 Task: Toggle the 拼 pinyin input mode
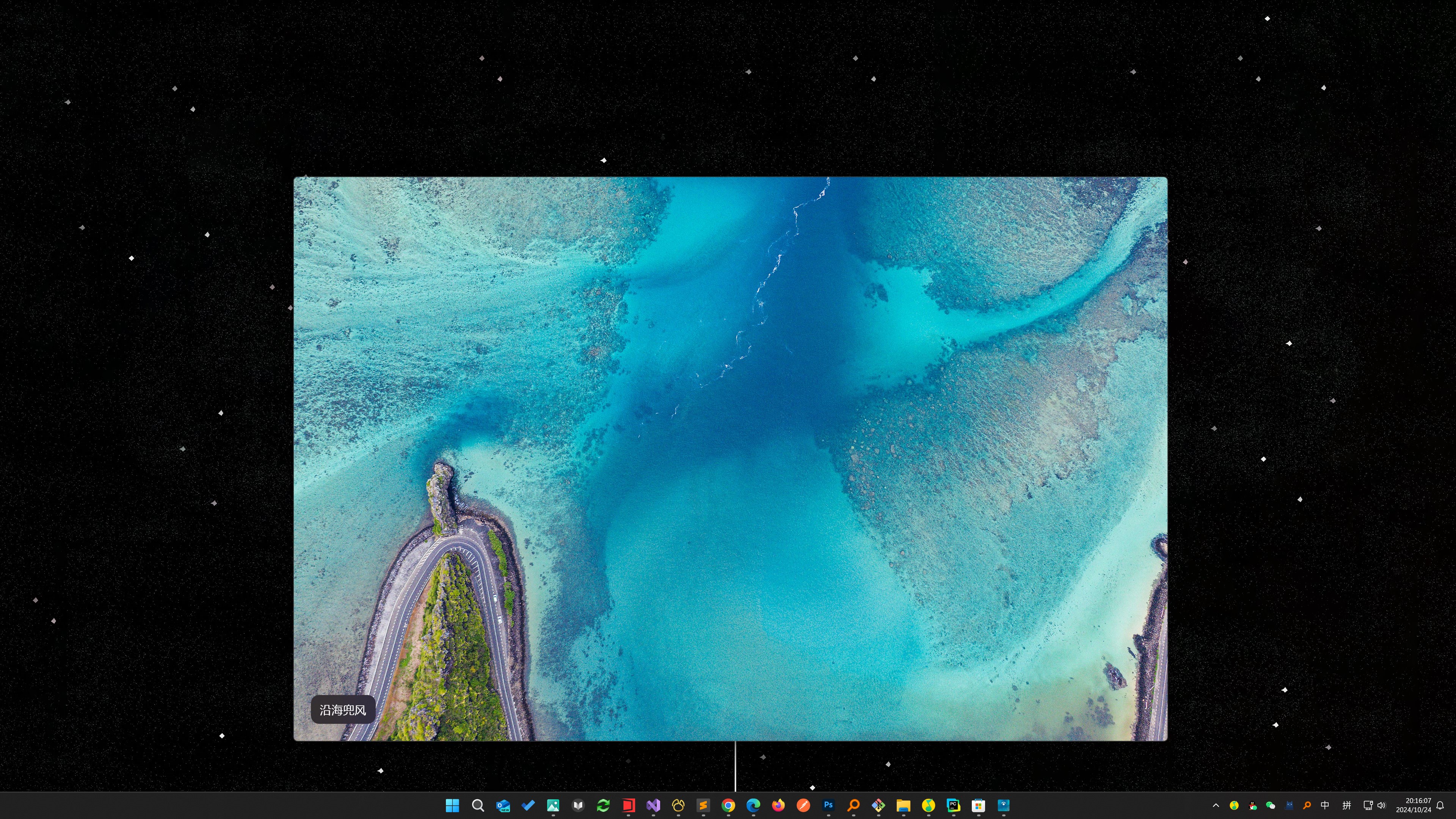coord(1346,805)
